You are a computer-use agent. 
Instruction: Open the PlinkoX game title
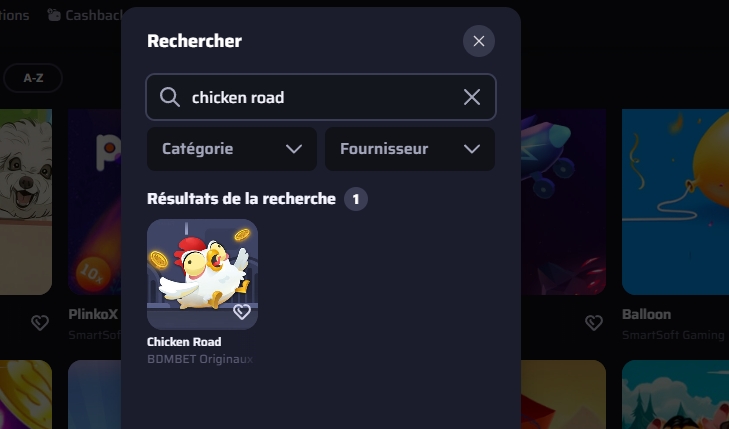coord(93,314)
